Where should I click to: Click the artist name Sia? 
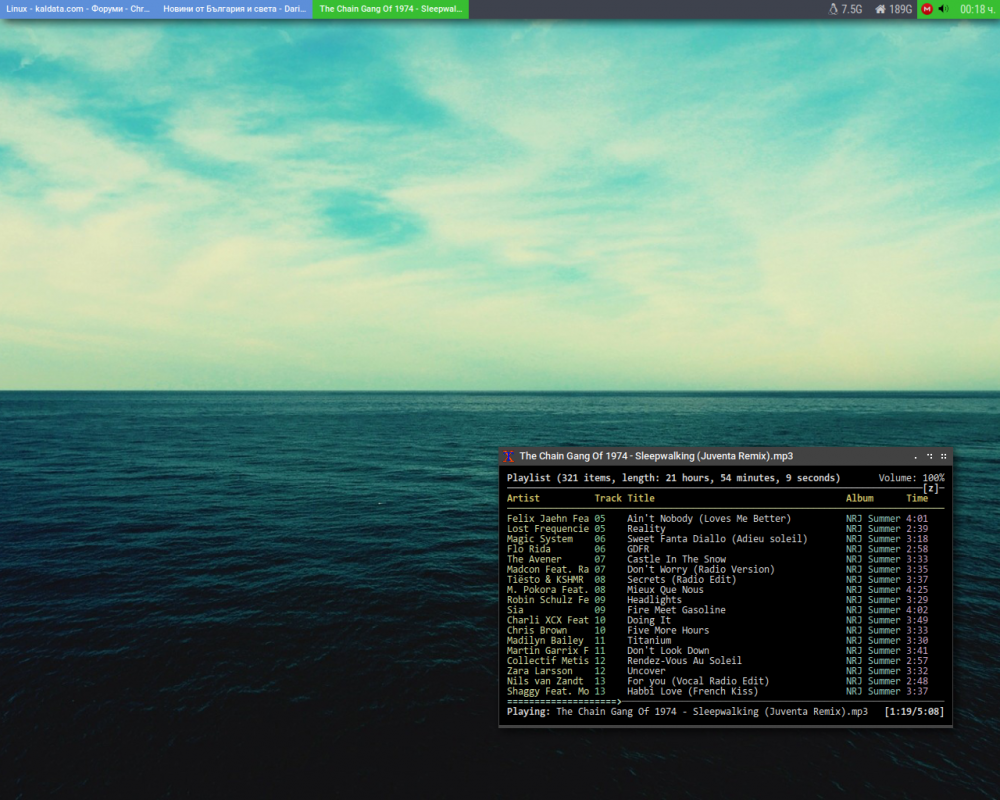(515, 611)
